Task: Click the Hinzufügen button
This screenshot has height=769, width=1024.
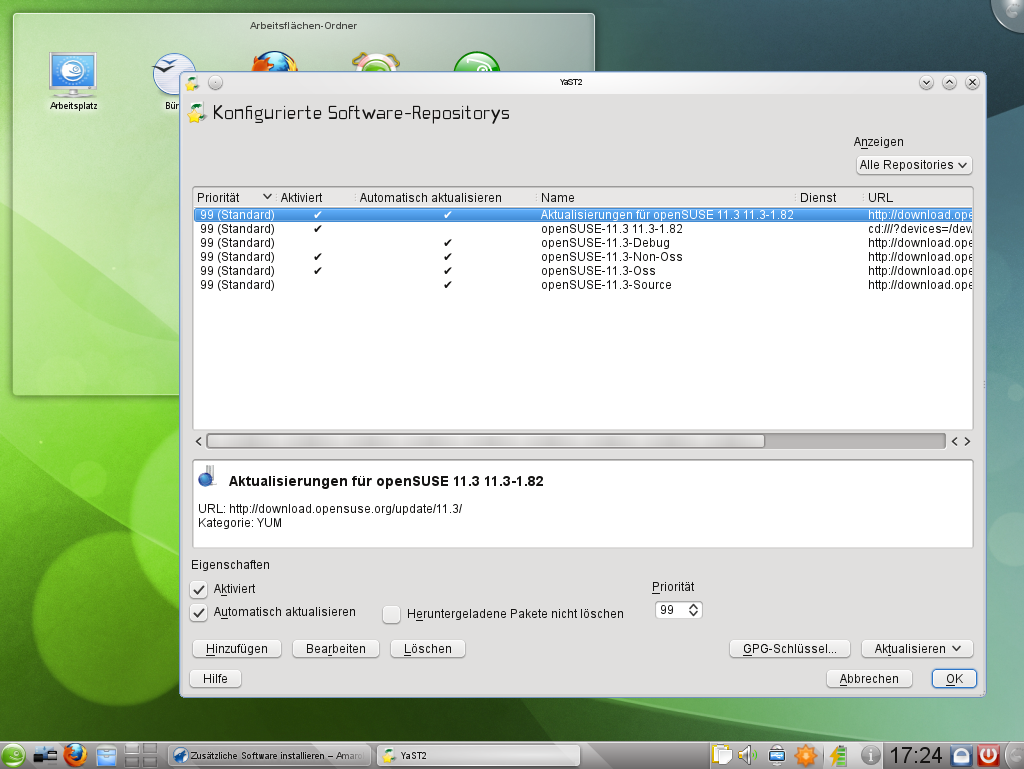Action: point(237,649)
